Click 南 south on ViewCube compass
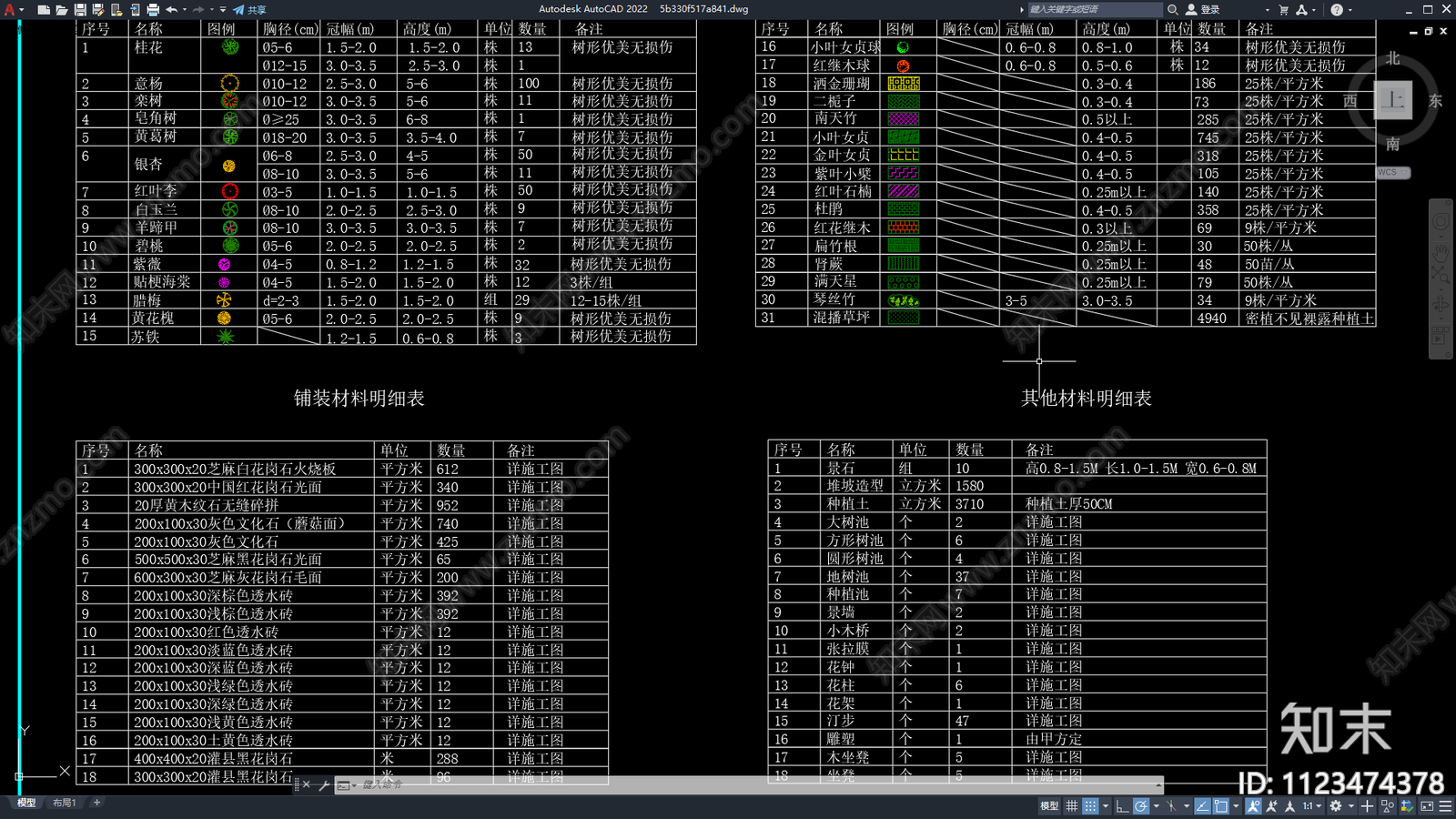 1392,144
